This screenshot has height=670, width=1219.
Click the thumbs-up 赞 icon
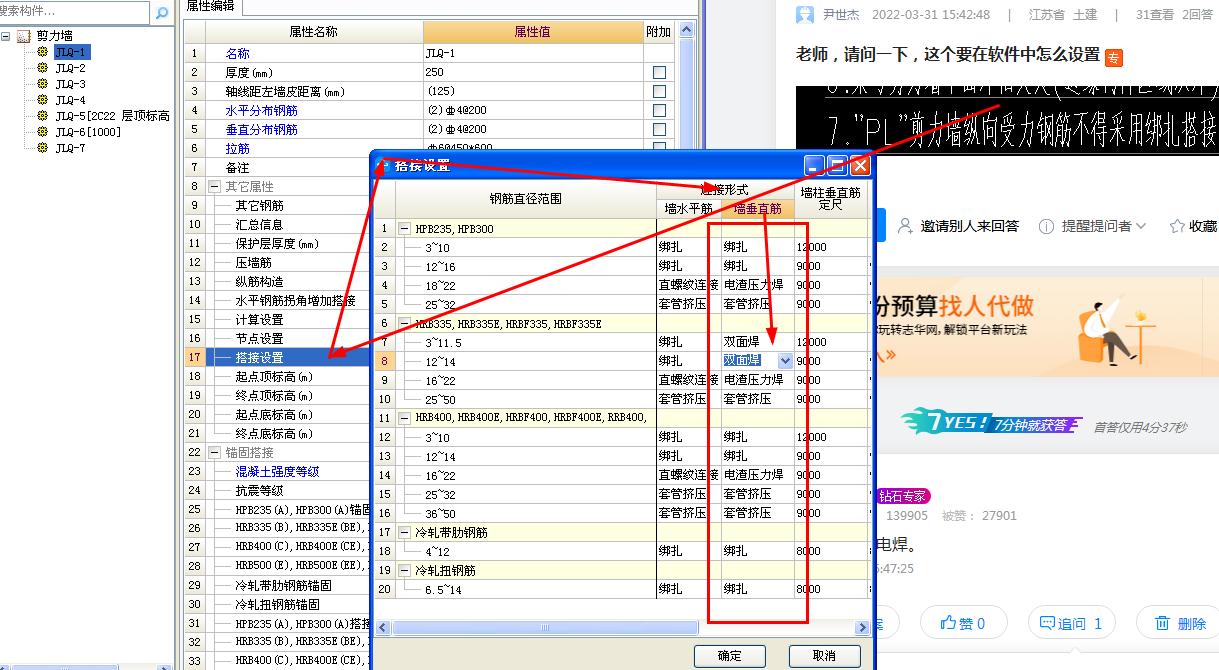click(948, 623)
